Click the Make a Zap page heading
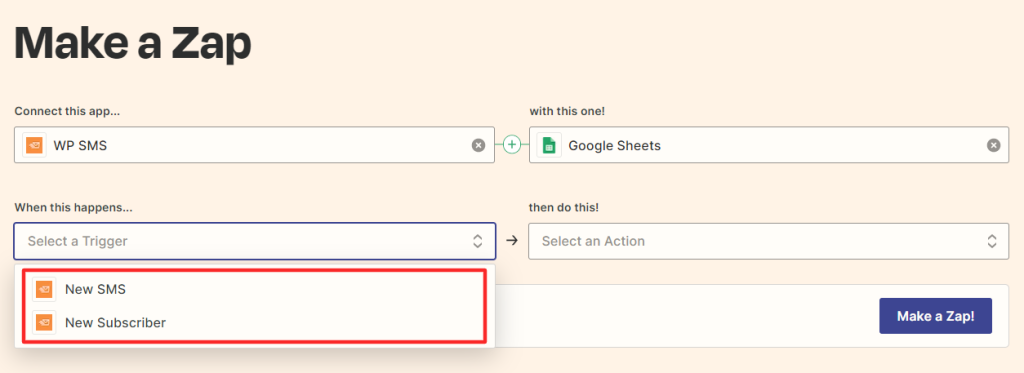This screenshot has width=1024, height=373. click(133, 44)
